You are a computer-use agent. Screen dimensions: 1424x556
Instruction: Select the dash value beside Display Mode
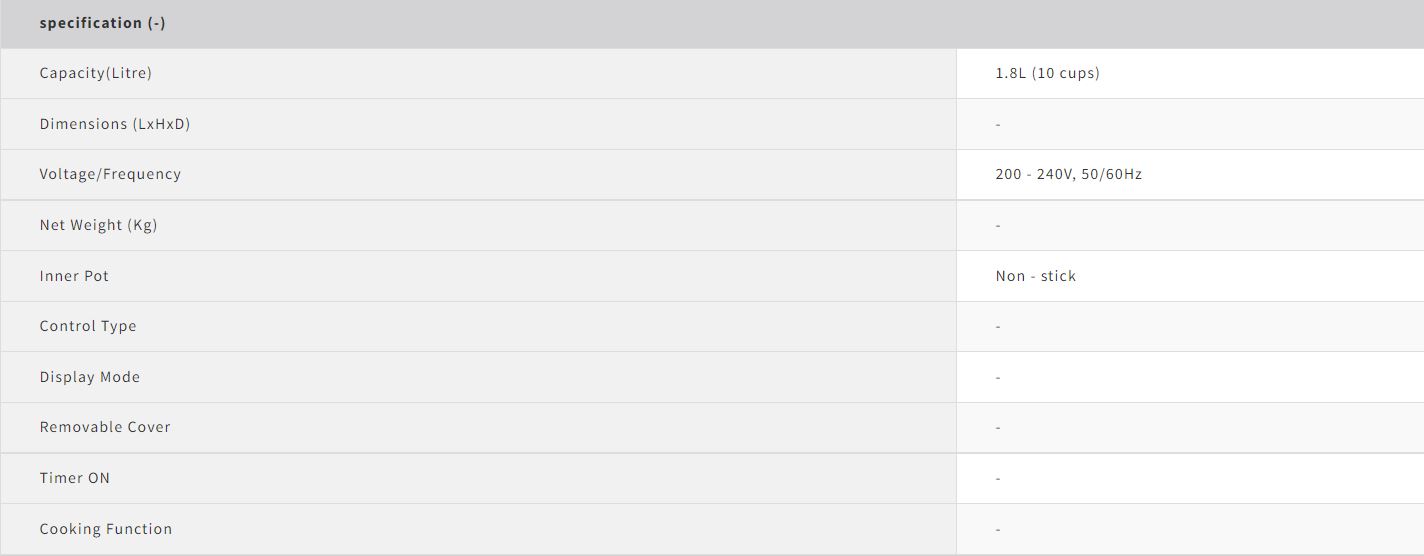click(x=998, y=378)
